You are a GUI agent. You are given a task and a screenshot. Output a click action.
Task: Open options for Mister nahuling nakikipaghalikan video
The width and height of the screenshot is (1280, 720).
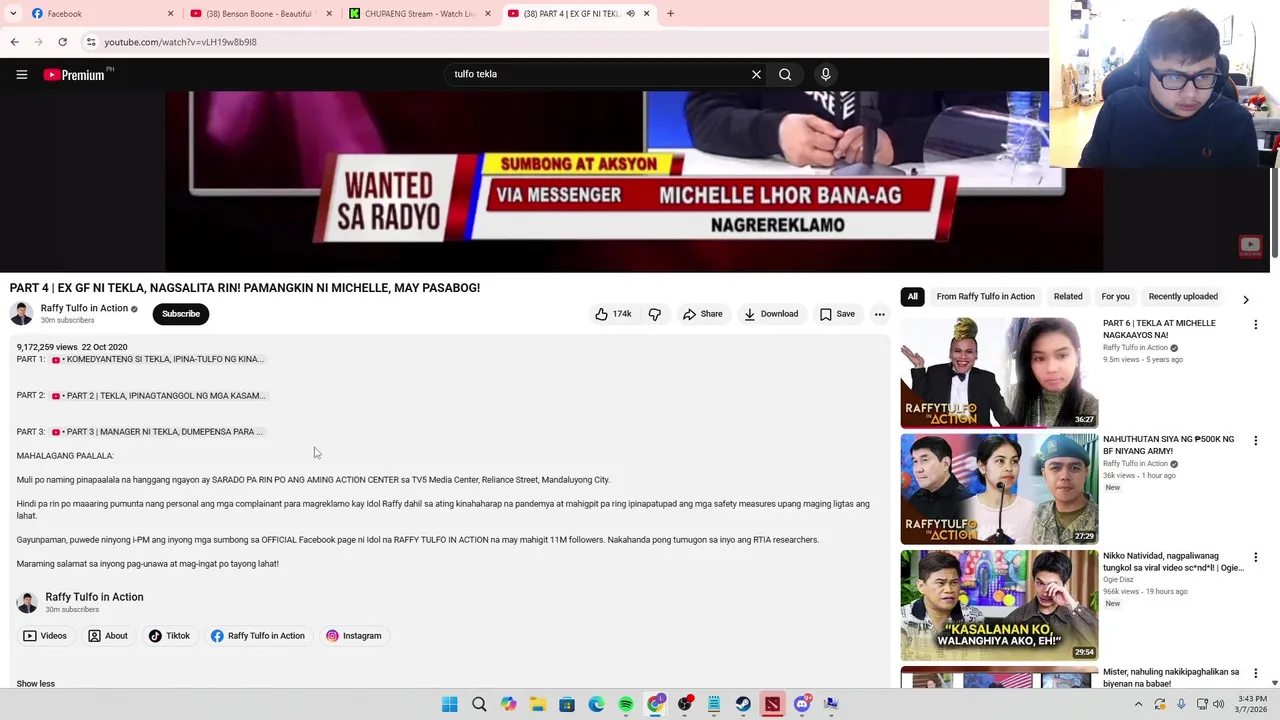click(1256, 673)
